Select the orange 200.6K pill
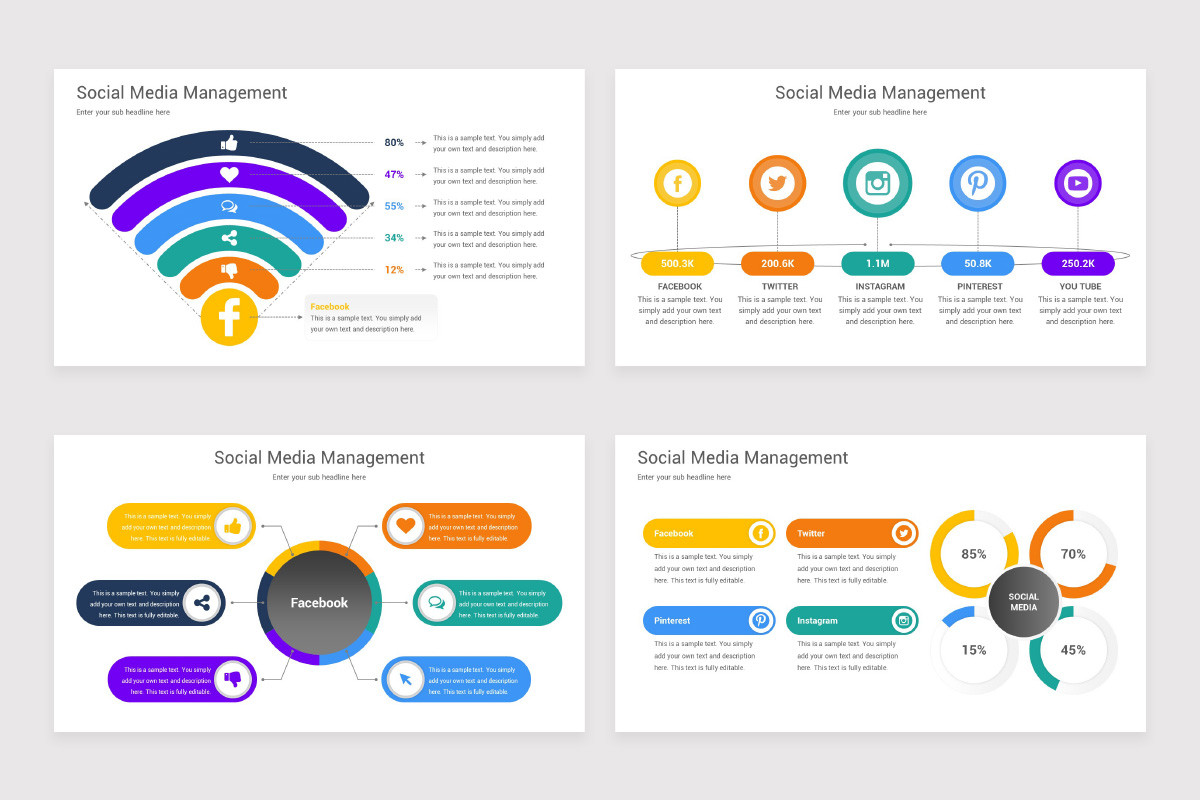The image size is (1200, 800). point(777,264)
